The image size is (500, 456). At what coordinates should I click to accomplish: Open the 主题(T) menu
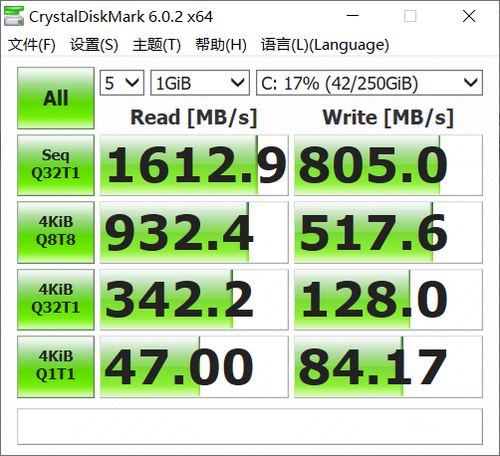(x=156, y=45)
